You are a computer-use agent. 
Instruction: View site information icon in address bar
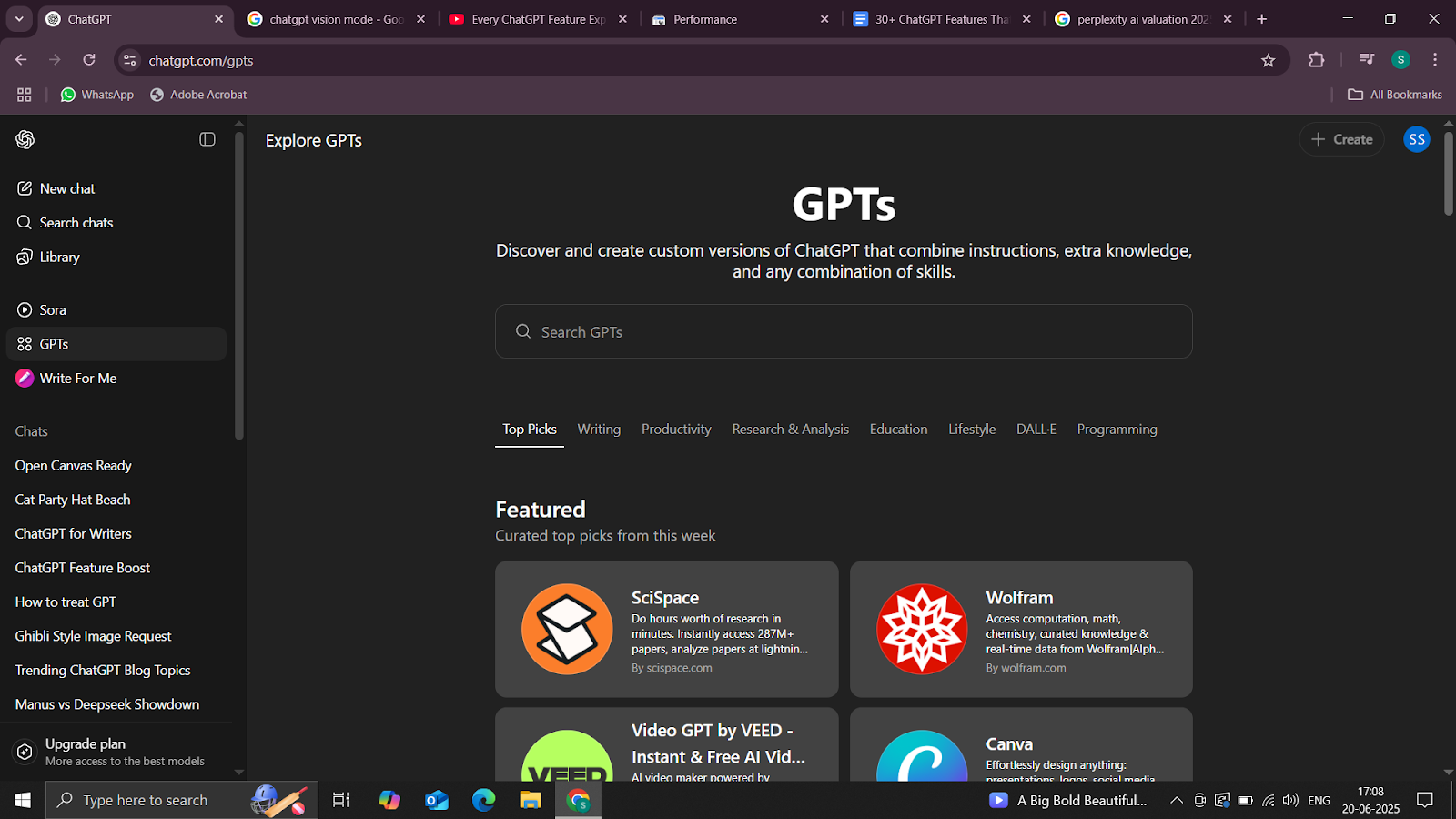click(130, 60)
